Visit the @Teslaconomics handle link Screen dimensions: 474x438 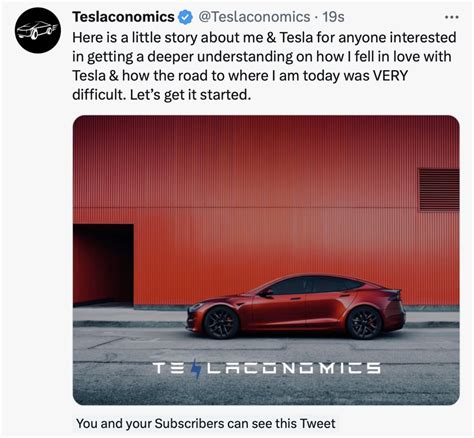[x=254, y=17]
